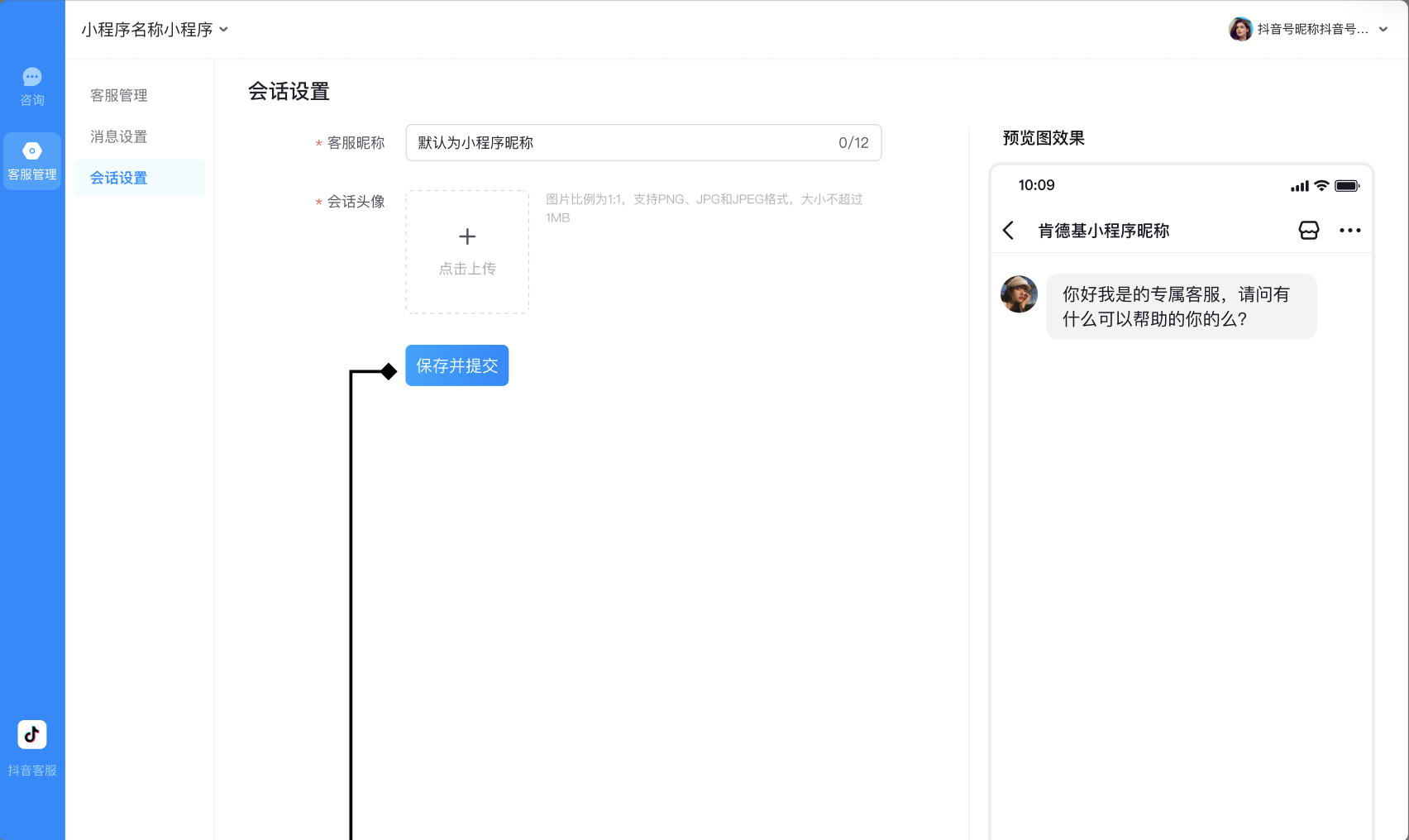This screenshot has width=1409, height=840.
Task: Open the 咨询 chat bubble icon
Action: [x=32, y=78]
